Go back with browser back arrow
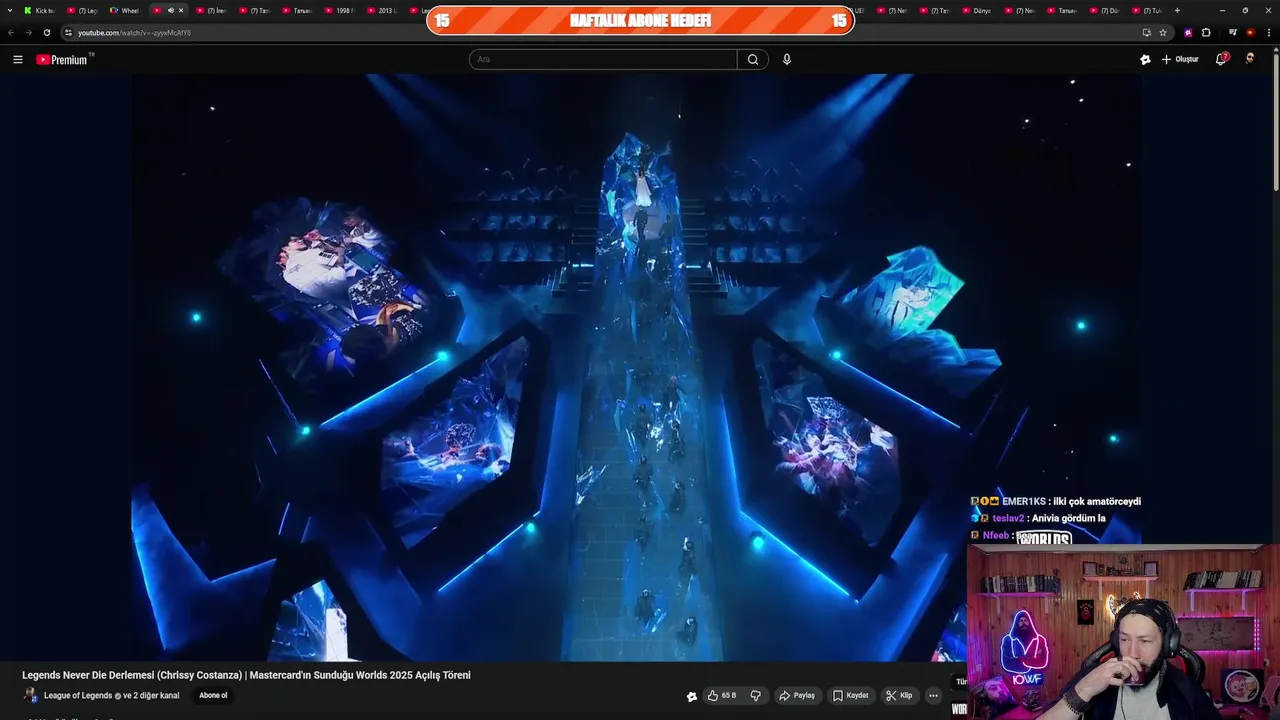The image size is (1280, 720). [11, 32]
